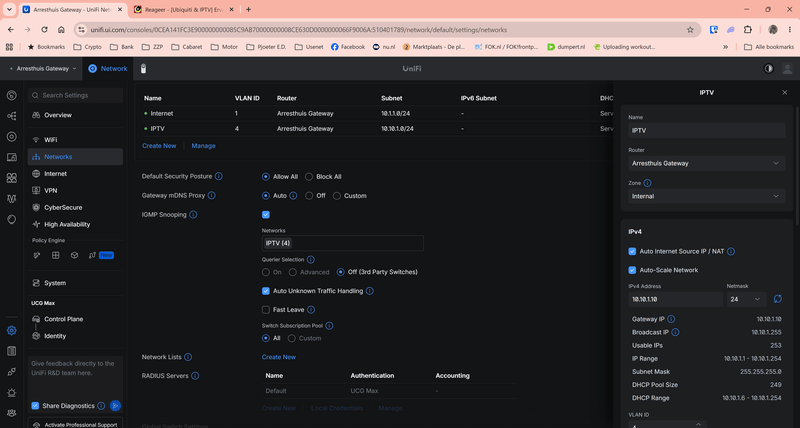Open the Topology icon in left rail

[x=11, y=116]
